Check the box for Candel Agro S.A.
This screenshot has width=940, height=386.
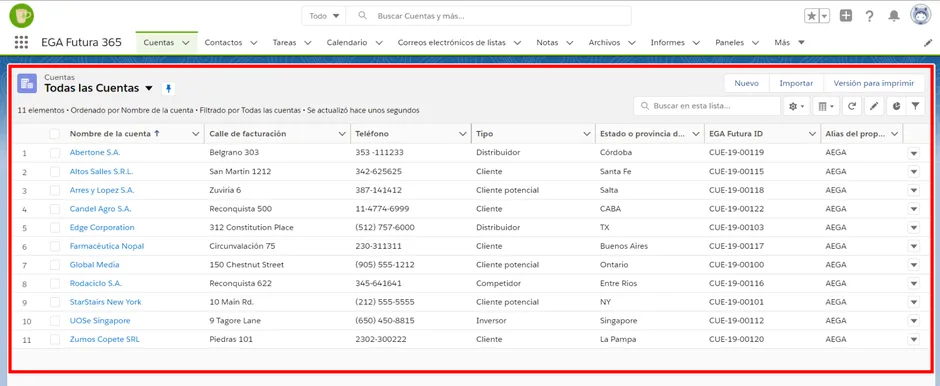[x=55, y=209]
